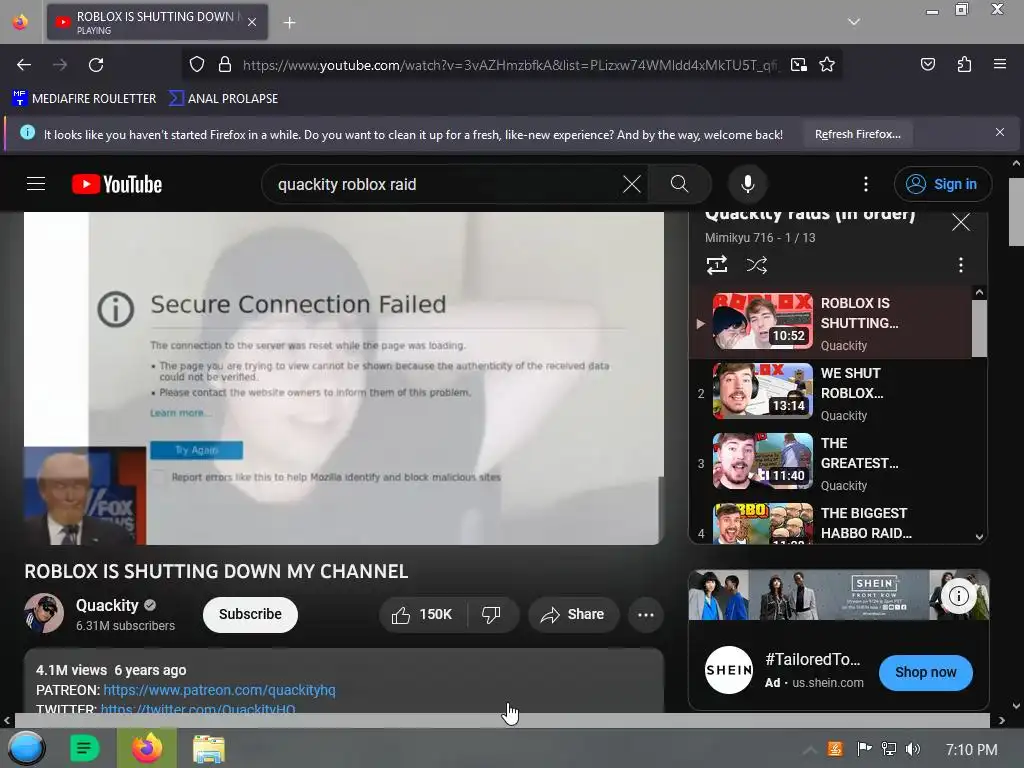Open the MEDIAFIRE ROULETTER bookmark
Viewport: 1024px width, 768px height.
pos(84,99)
